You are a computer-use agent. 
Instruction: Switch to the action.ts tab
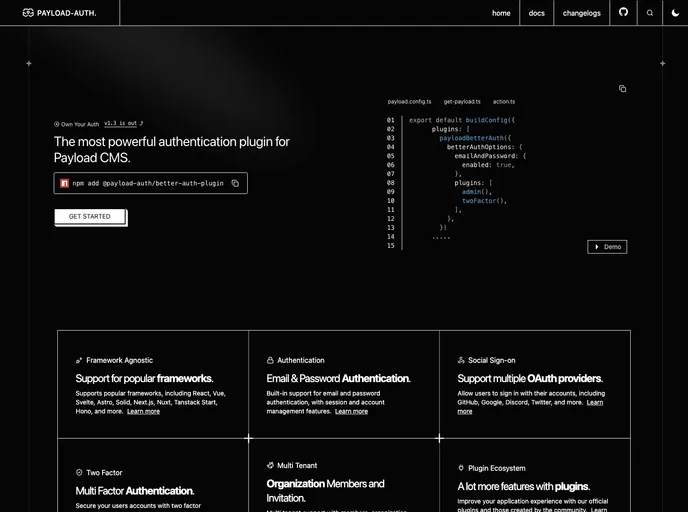click(x=504, y=102)
